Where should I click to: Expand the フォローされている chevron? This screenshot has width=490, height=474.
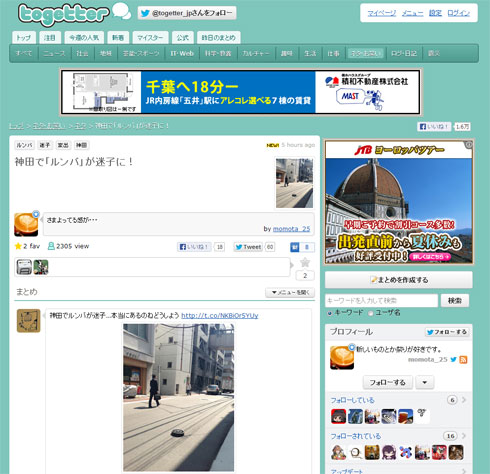click(x=464, y=436)
